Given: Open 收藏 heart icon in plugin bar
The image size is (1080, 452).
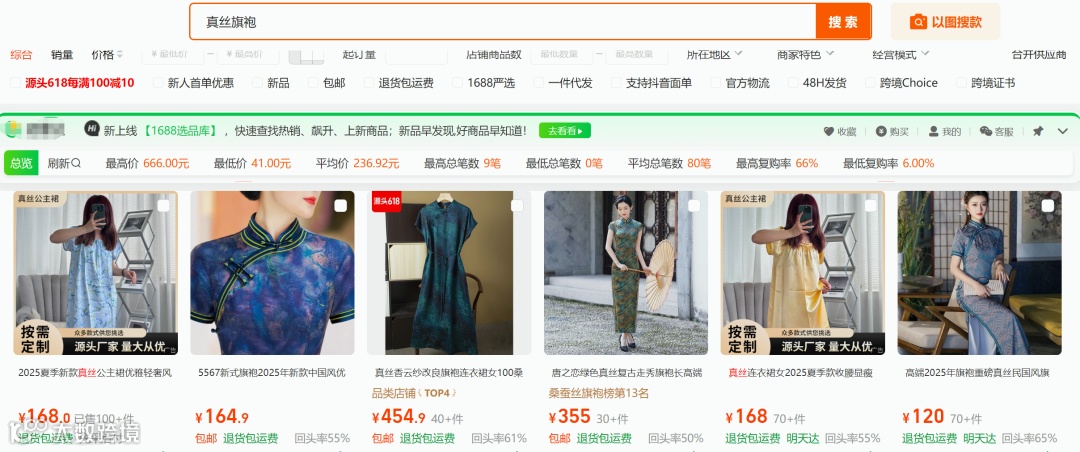Looking at the screenshot, I should point(829,131).
